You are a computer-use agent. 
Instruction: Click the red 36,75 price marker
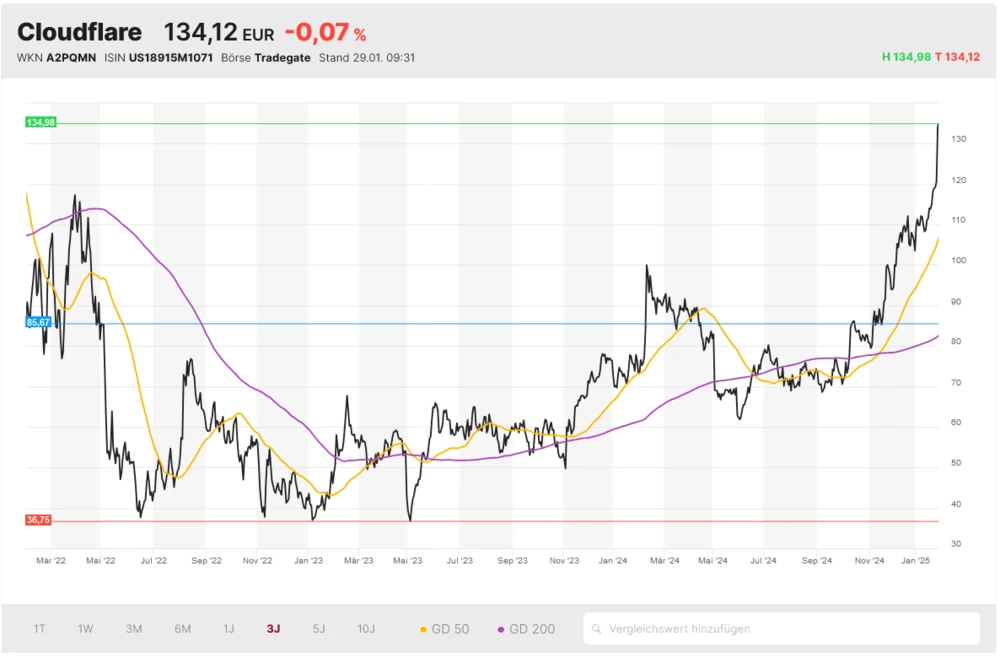pos(40,520)
